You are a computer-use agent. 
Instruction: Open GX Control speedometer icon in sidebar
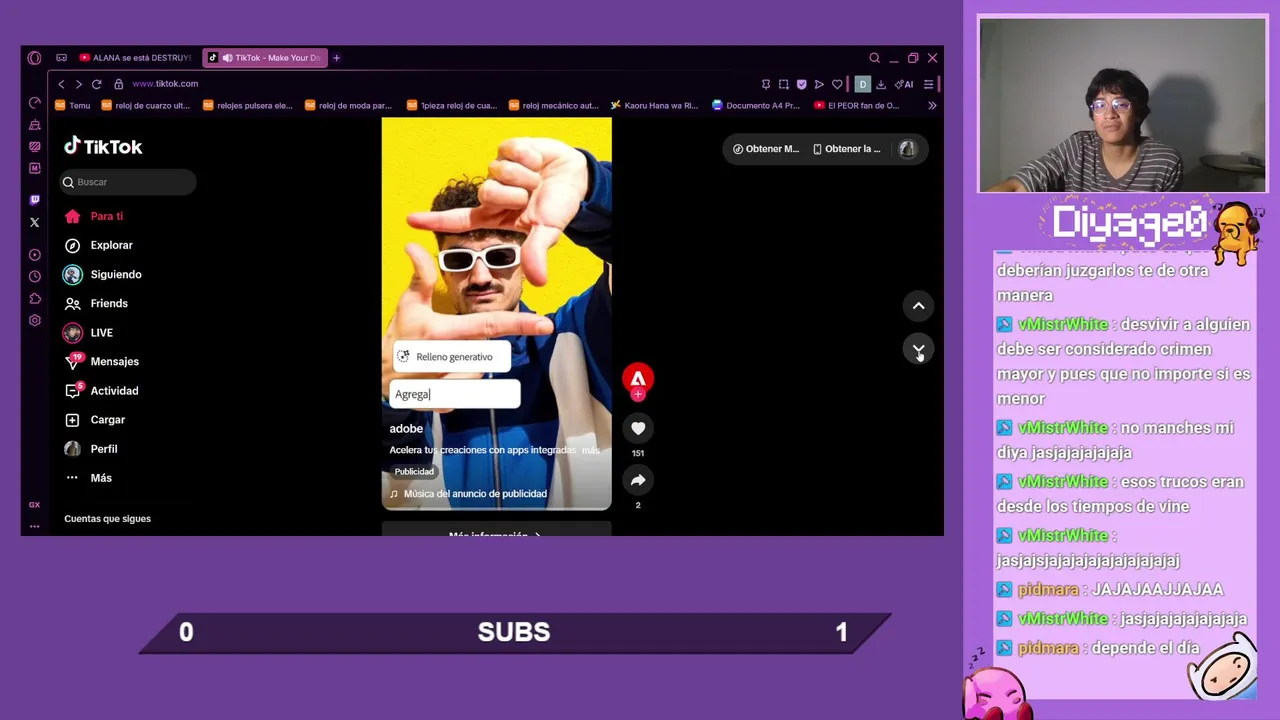(35, 103)
